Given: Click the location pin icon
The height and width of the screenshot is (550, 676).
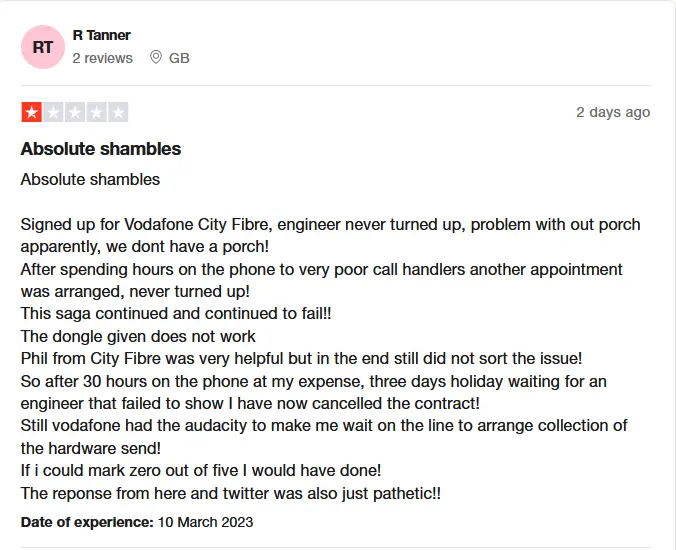Looking at the screenshot, I should (156, 57).
